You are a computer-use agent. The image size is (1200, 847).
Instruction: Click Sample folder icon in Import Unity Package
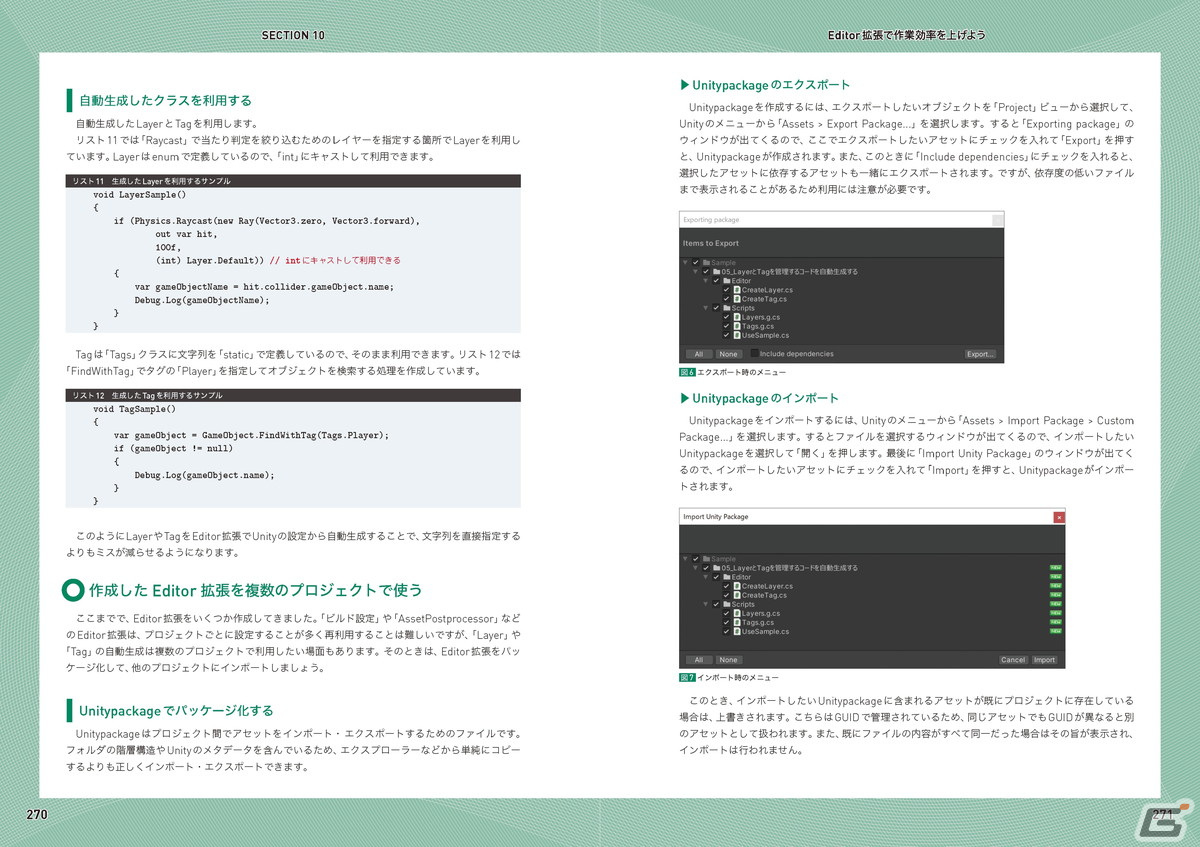(x=707, y=559)
